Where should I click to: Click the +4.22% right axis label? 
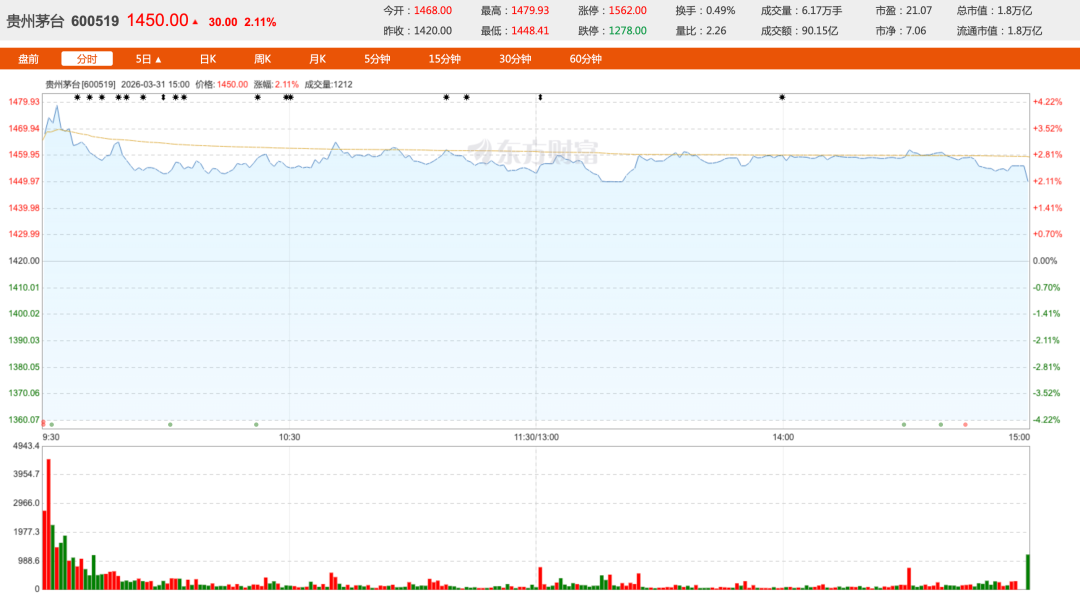click(x=1048, y=102)
